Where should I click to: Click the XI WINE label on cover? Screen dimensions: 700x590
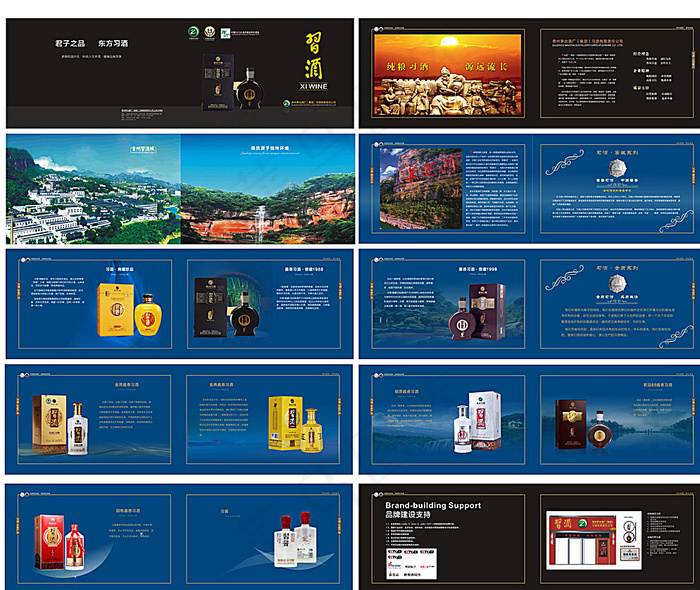313,86
